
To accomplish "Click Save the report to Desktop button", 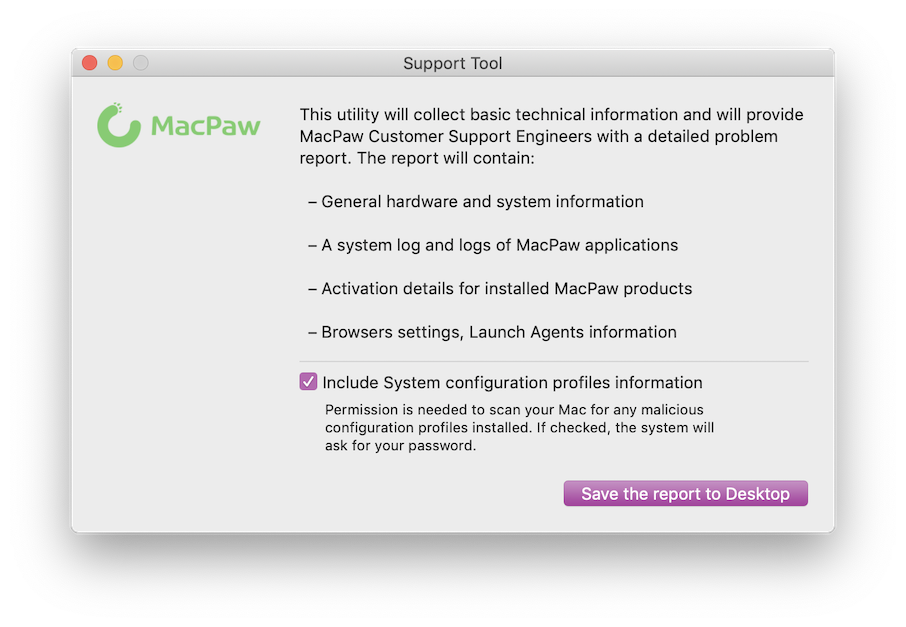I will pos(685,494).
